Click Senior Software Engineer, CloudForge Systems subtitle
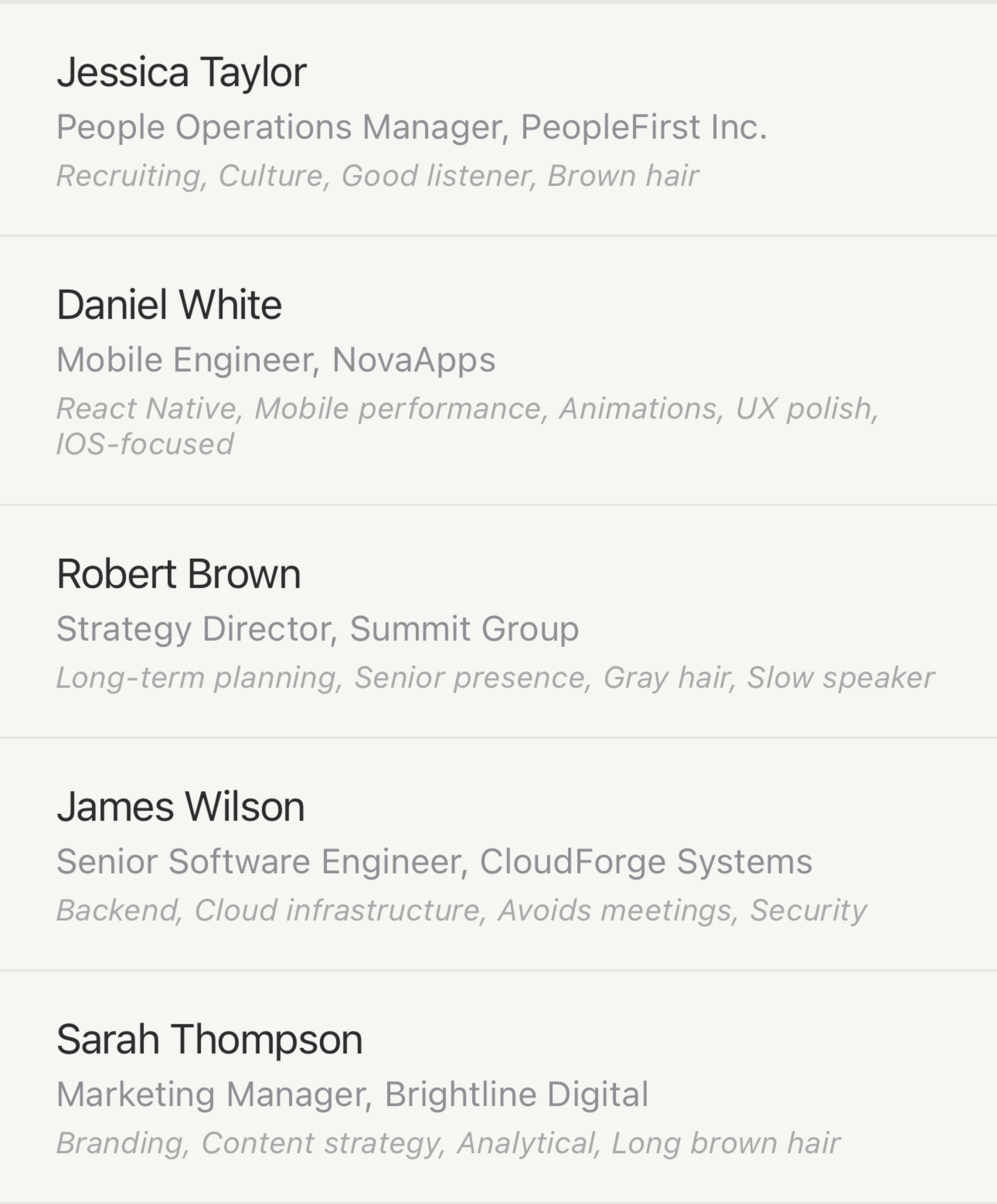The image size is (997, 1204). click(434, 862)
